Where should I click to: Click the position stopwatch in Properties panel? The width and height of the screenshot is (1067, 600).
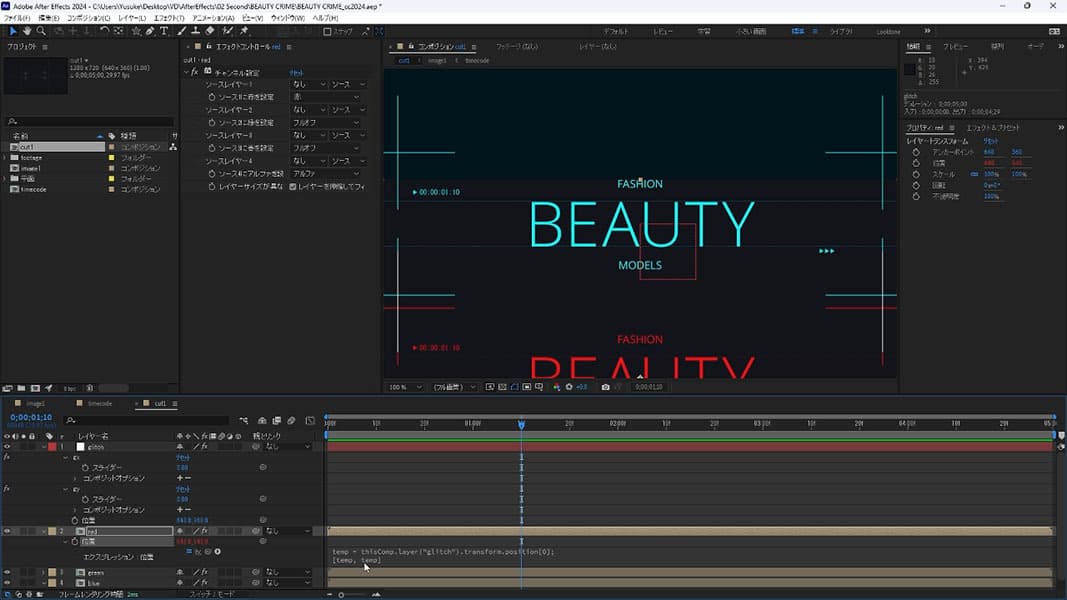[916, 162]
